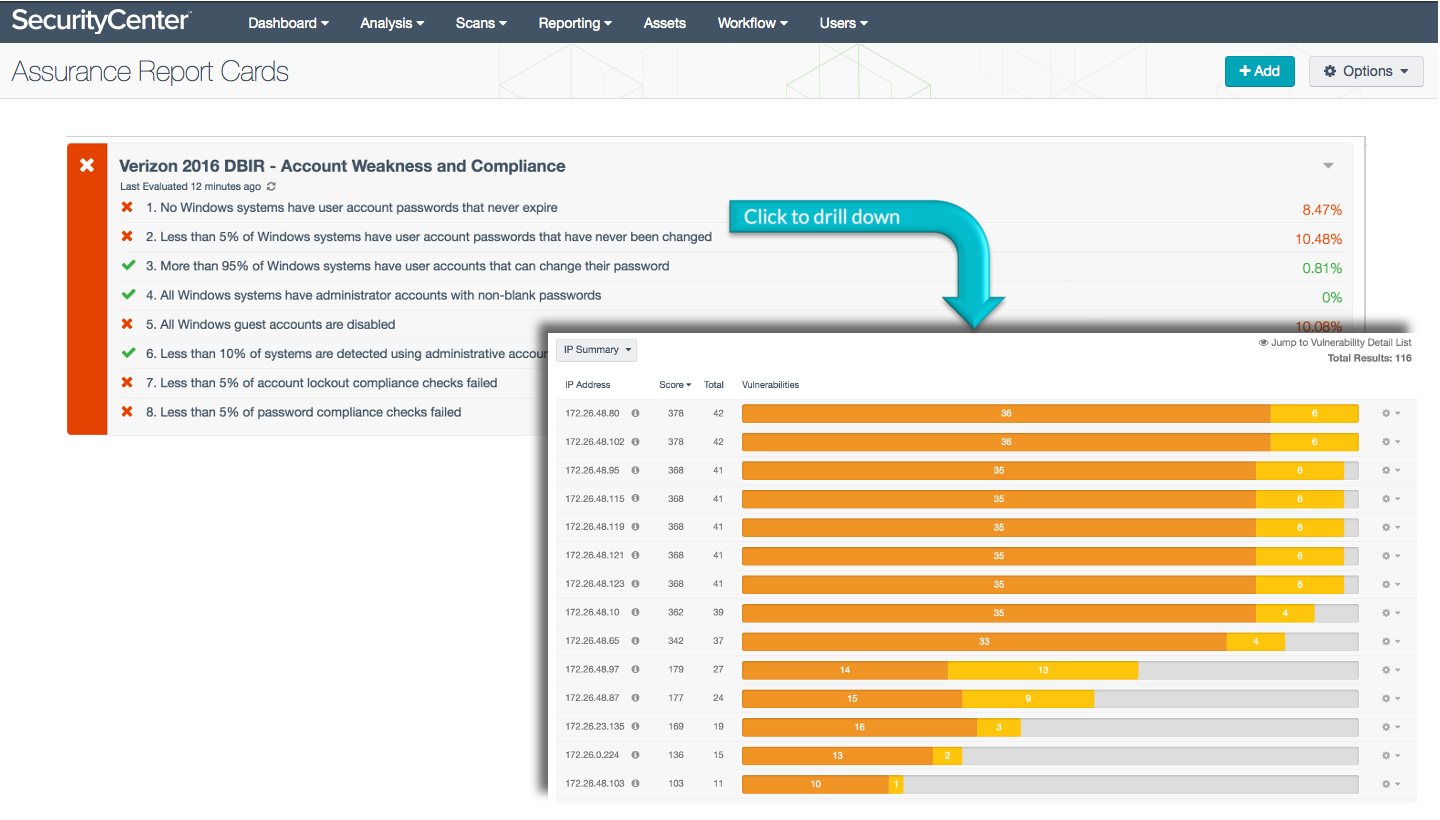
Task: Open policy 8 about password compliance checks
Action: [x=303, y=412]
